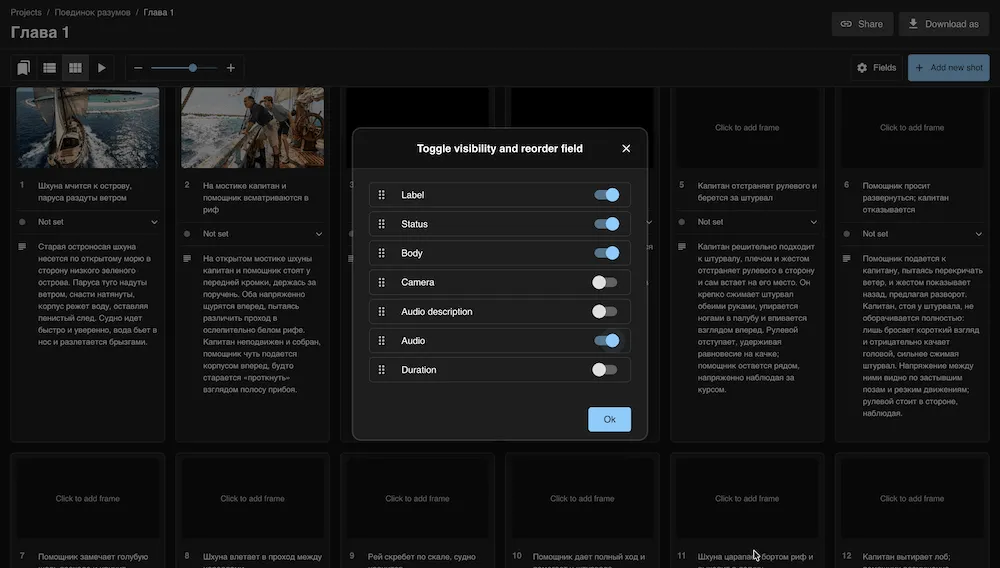Open the Projects breadcrumb link

(x=26, y=12)
